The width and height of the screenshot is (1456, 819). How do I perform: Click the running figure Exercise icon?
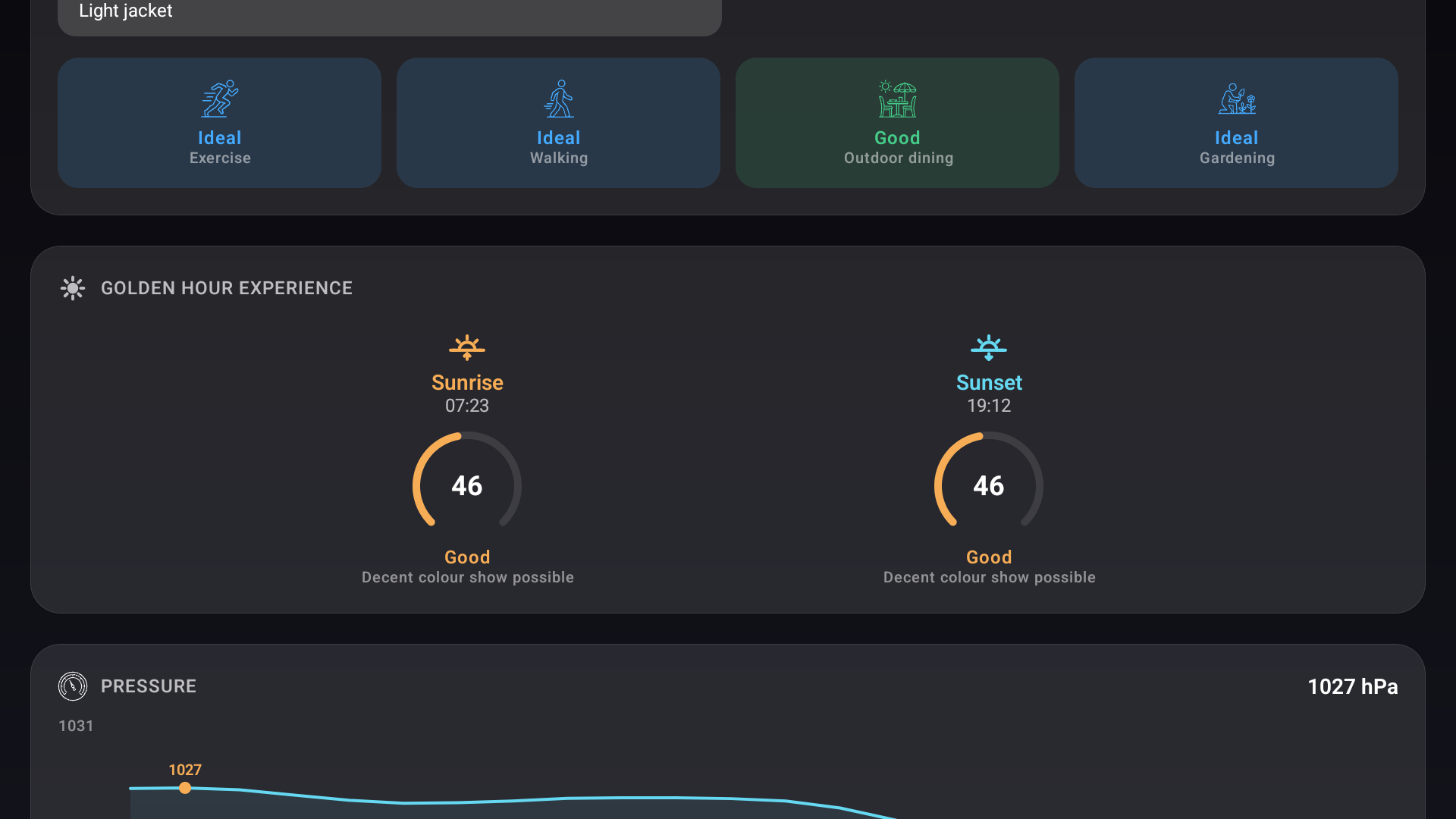pyautogui.click(x=220, y=99)
